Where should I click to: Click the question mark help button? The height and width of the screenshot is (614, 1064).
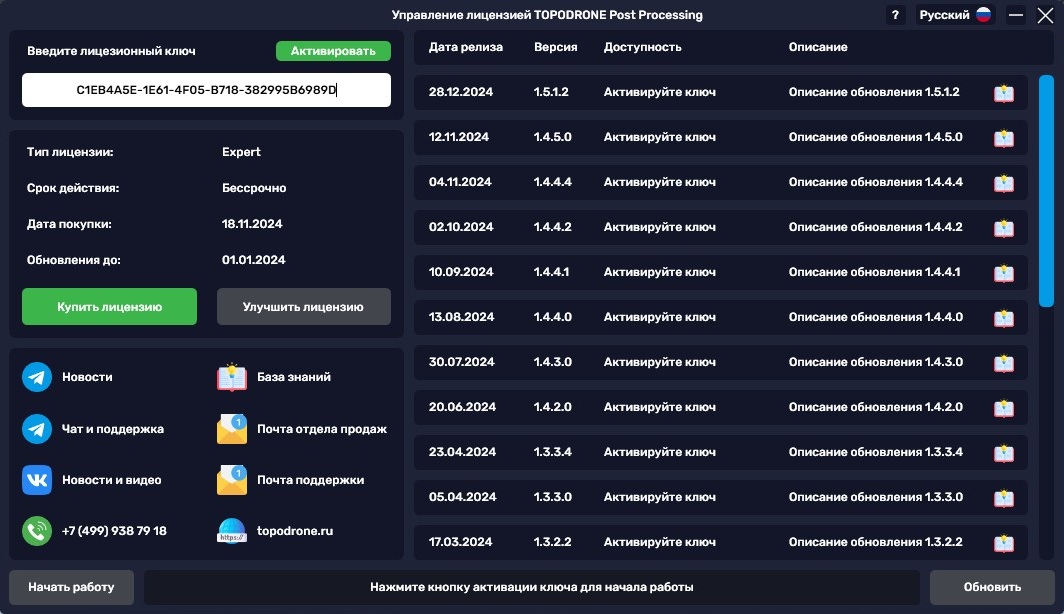click(x=895, y=15)
